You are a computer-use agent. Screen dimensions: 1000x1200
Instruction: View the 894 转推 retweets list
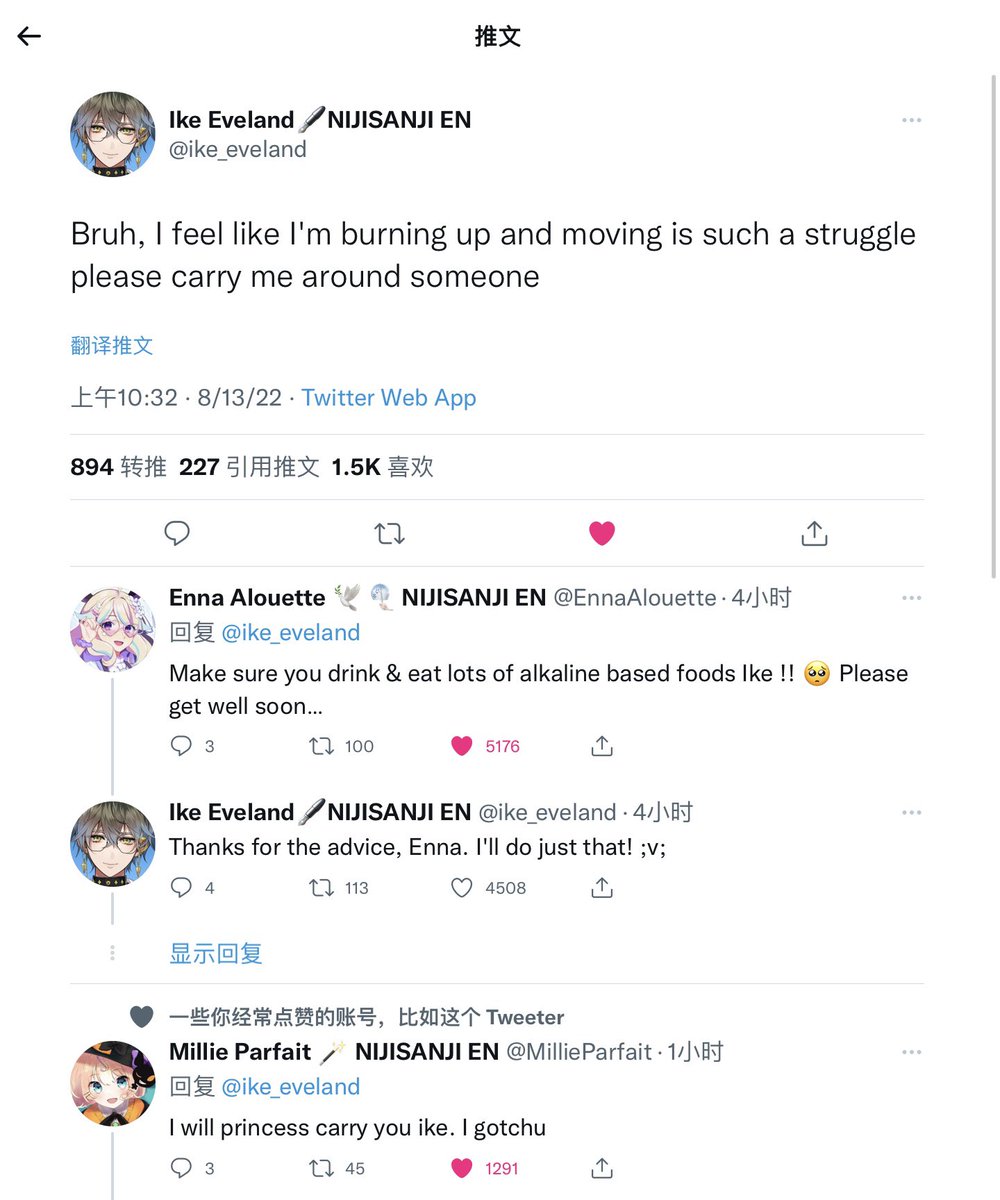118,467
